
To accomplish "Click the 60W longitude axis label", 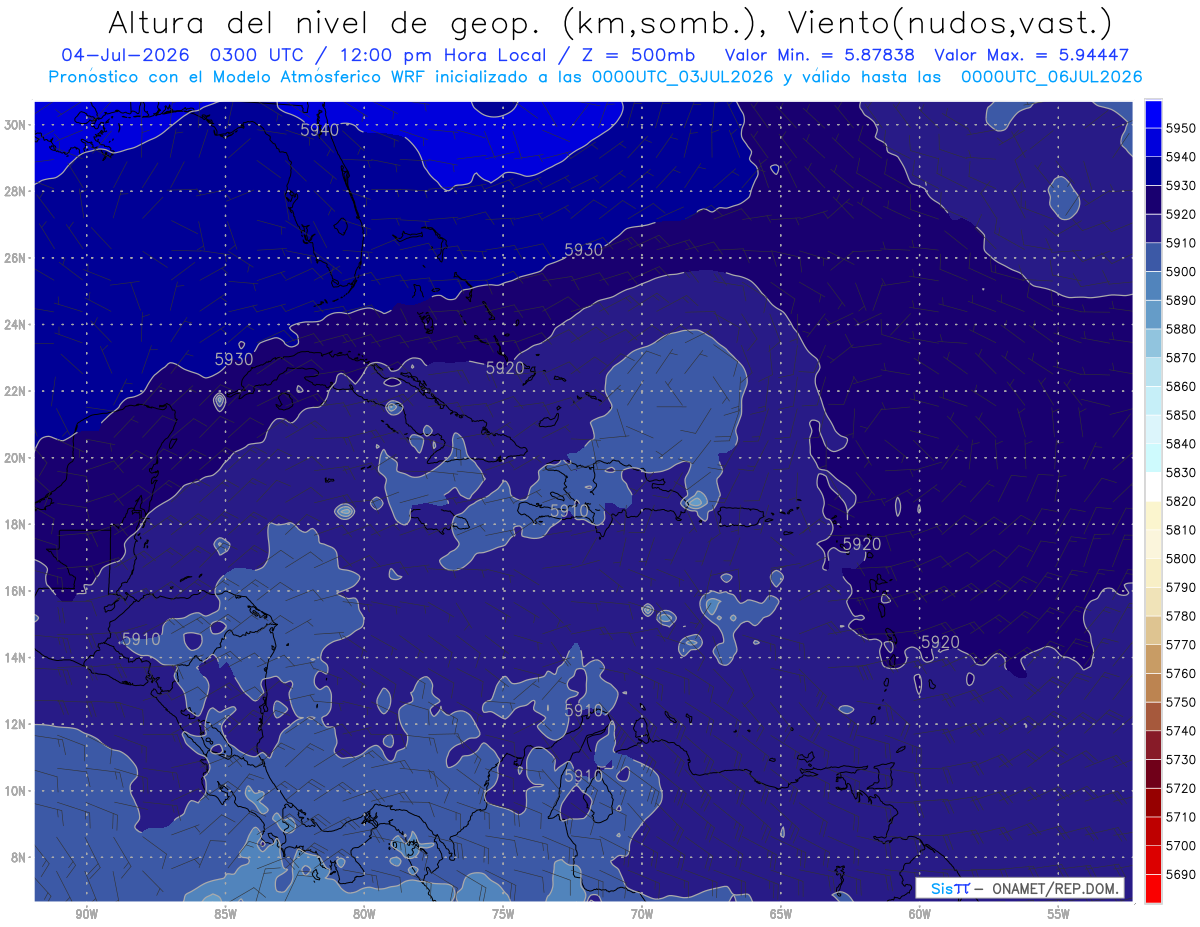I will tap(920, 914).
